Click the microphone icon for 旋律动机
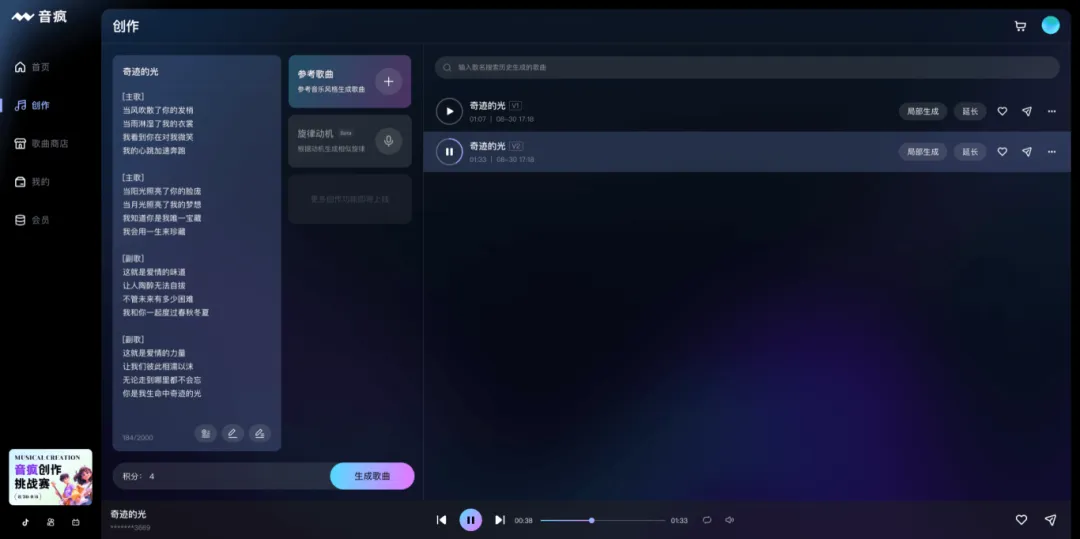The width and height of the screenshot is (1080, 539). (x=389, y=141)
